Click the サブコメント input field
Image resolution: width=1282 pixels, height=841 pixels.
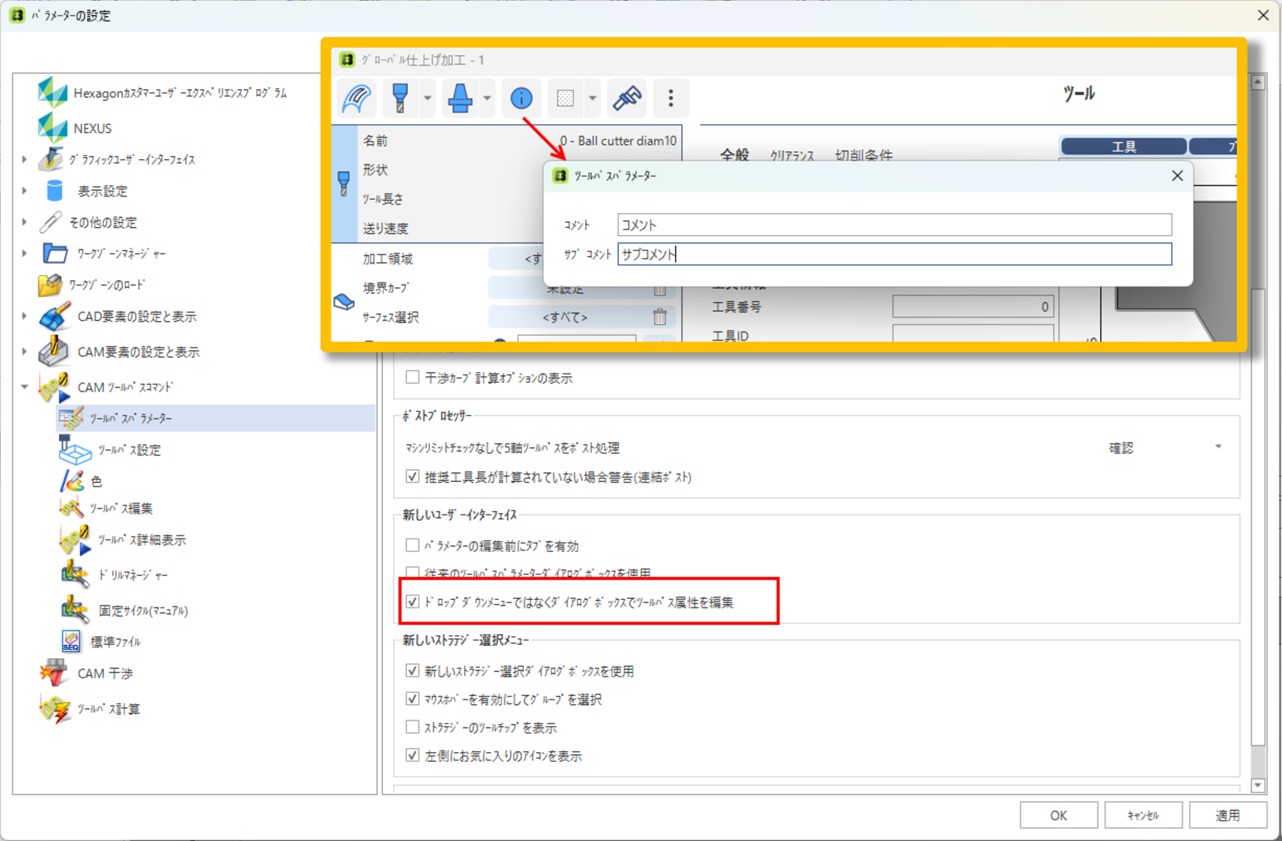point(893,254)
